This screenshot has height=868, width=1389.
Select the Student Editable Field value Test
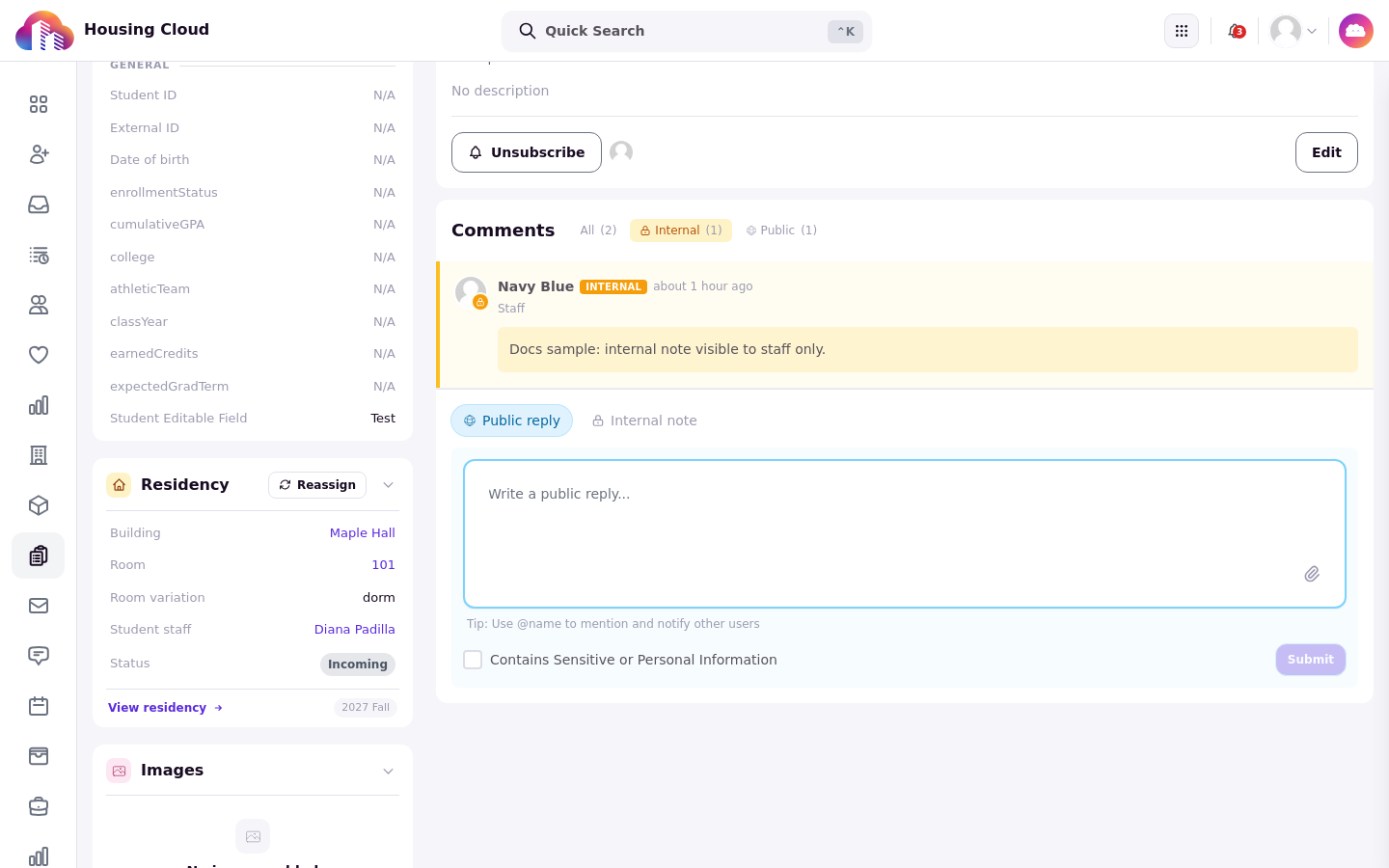pyautogui.click(x=383, y=419)
